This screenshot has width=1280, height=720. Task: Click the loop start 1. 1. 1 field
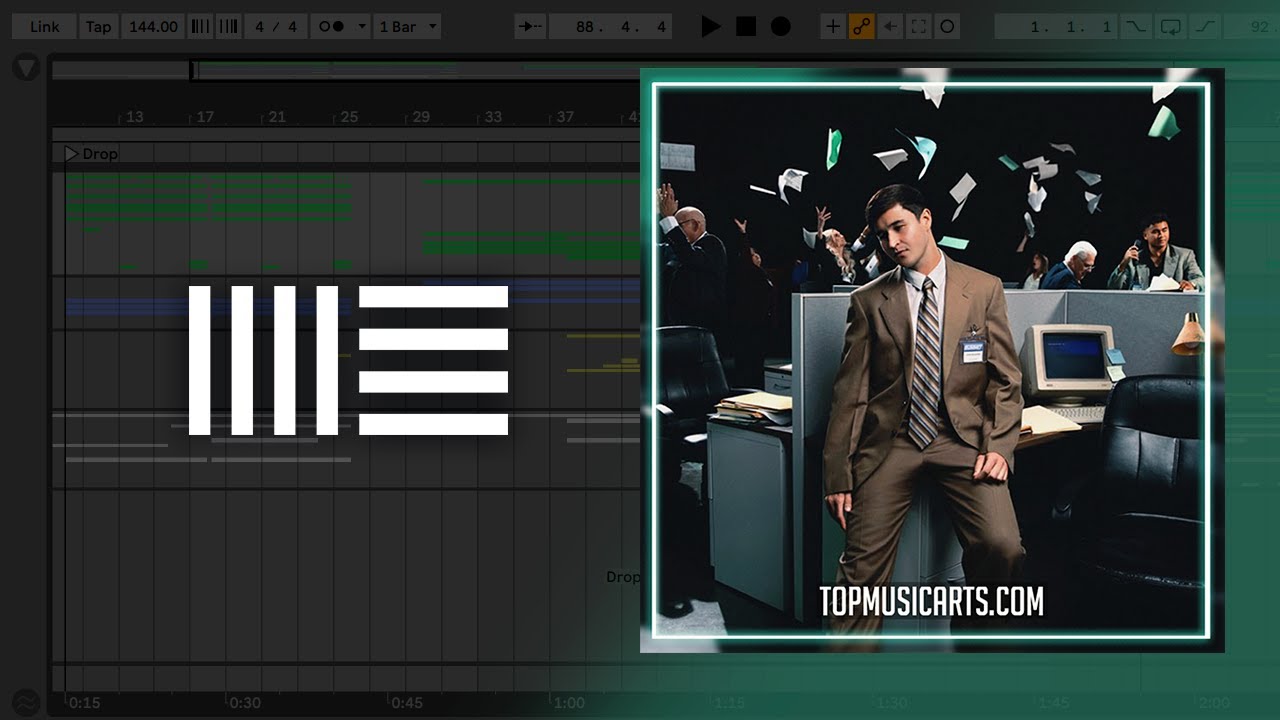coord(1056,27)
